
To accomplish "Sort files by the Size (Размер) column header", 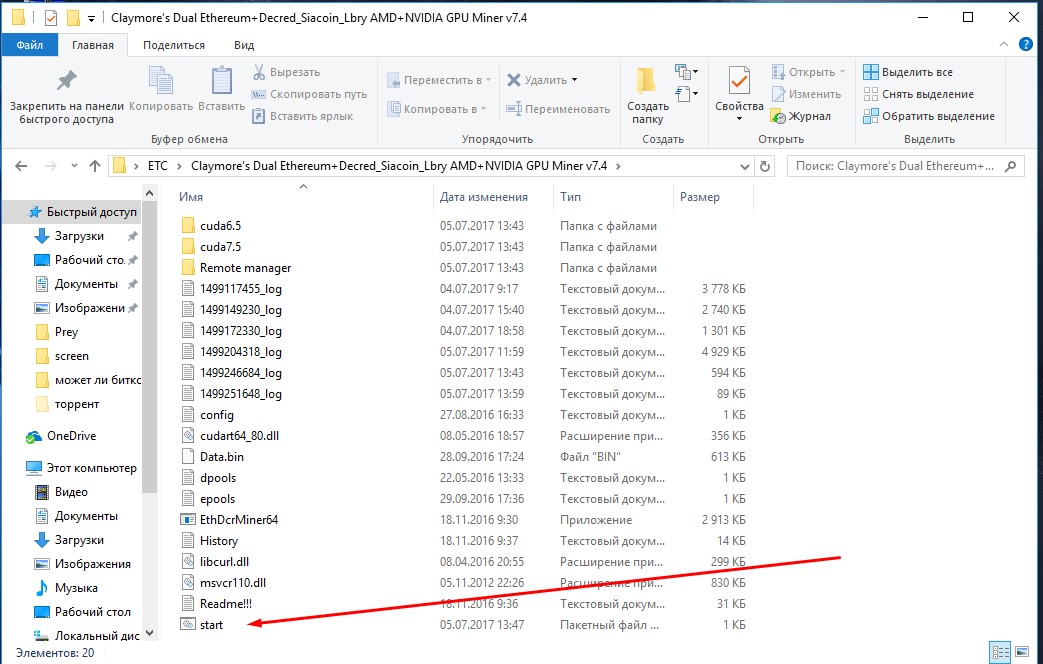I will [700, 197].
